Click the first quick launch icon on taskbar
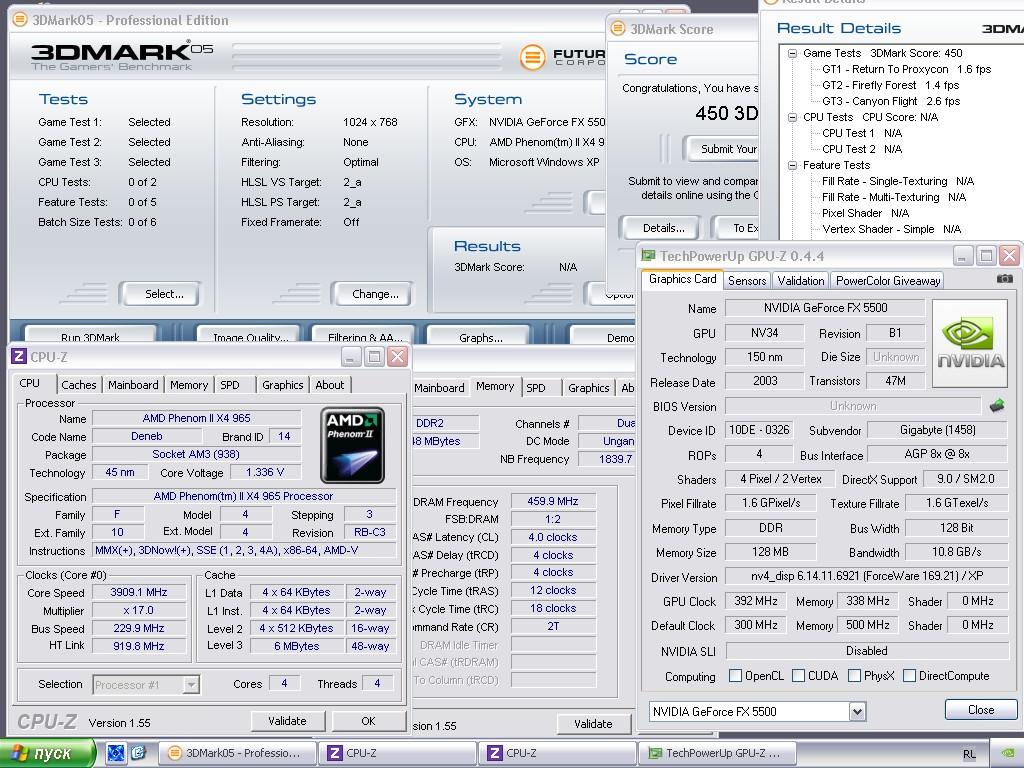1024x768 pixels. pos(115,753)
